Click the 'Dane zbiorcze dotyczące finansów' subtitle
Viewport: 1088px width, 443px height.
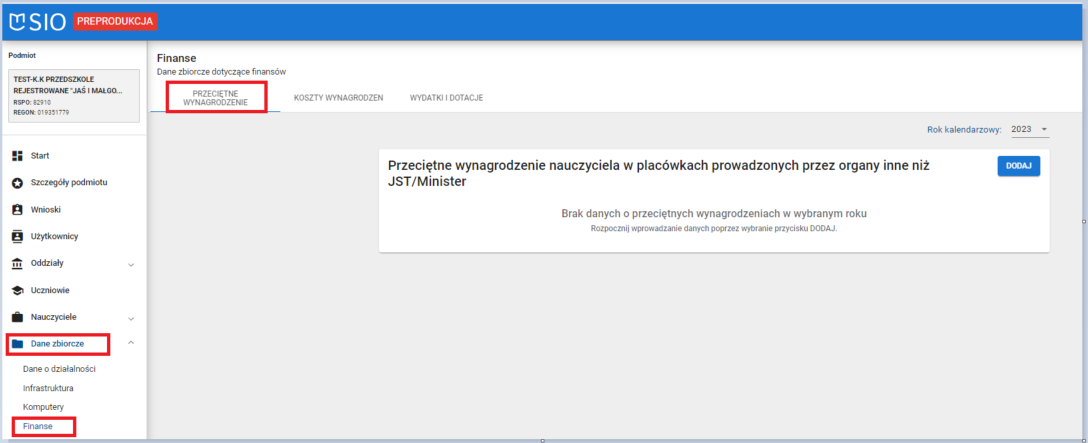coord(222,72)
